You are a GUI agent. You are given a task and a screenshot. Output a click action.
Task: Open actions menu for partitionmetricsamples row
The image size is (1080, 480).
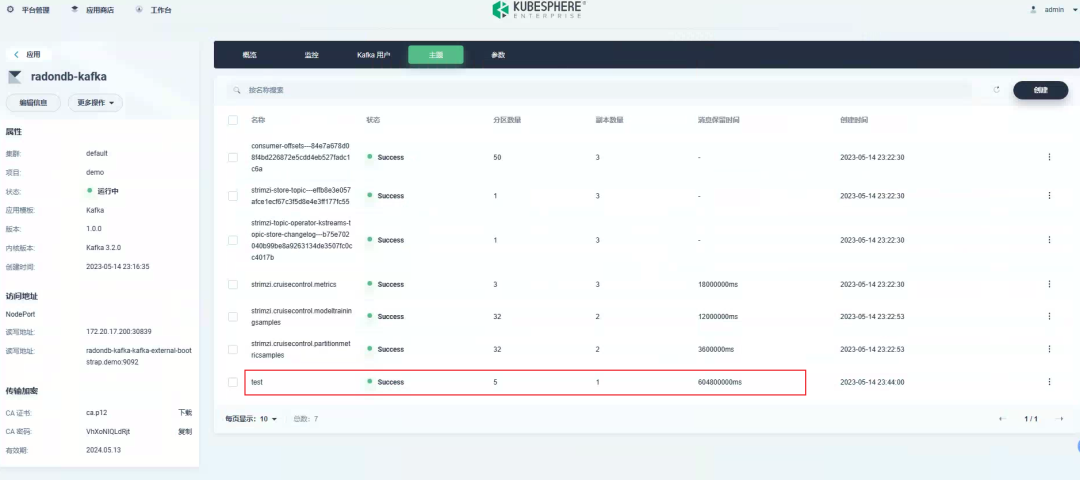click(x=1049, y=349)
